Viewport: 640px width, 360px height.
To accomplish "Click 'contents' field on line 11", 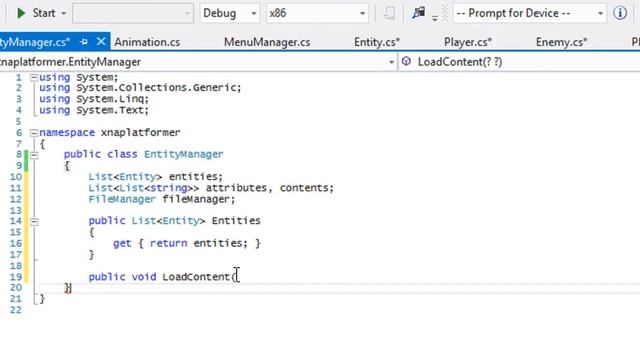I will click(304, 188).
